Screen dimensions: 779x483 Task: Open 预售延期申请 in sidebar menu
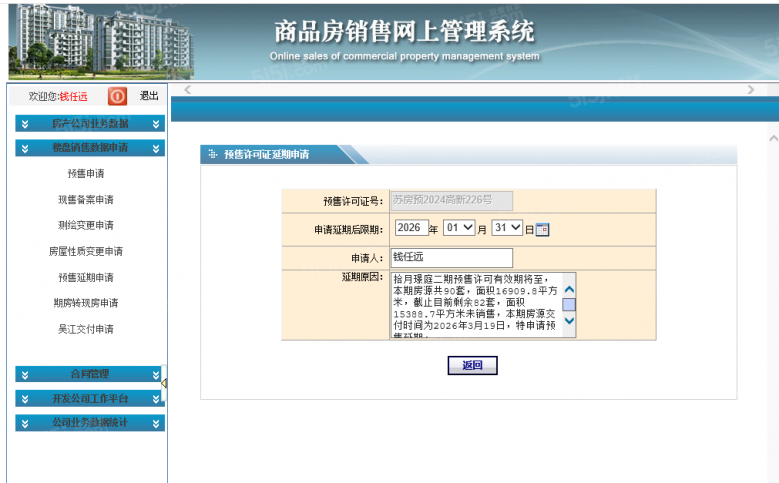[86, 277]
